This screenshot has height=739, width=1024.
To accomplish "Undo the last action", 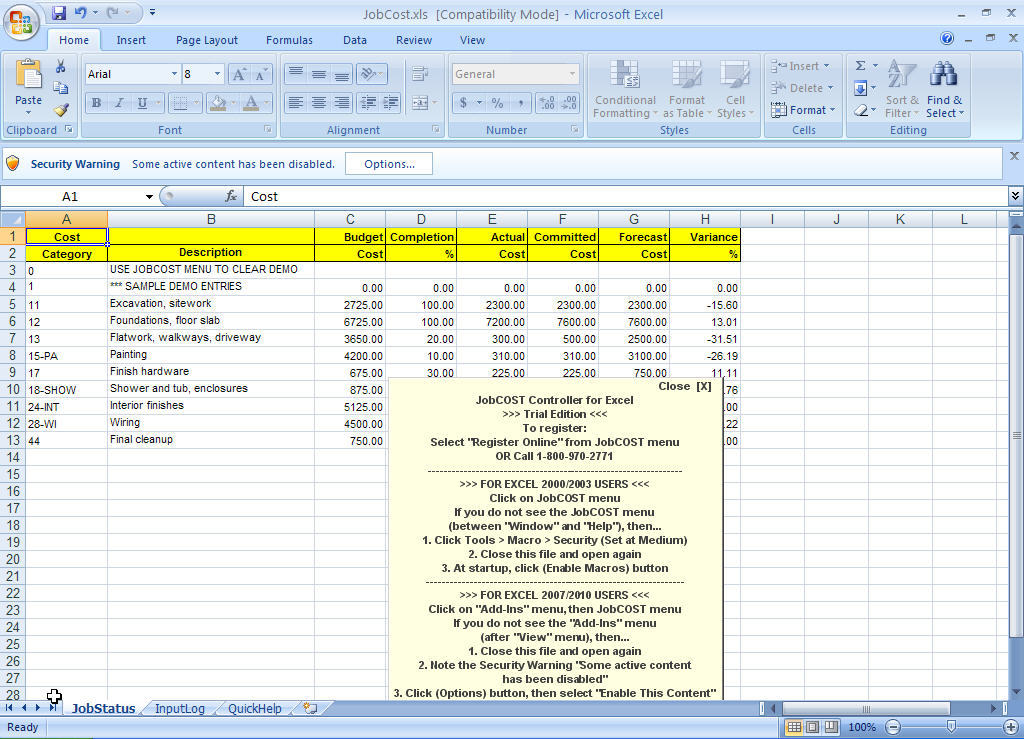I will pyautogui.click(x=80, y=12).
